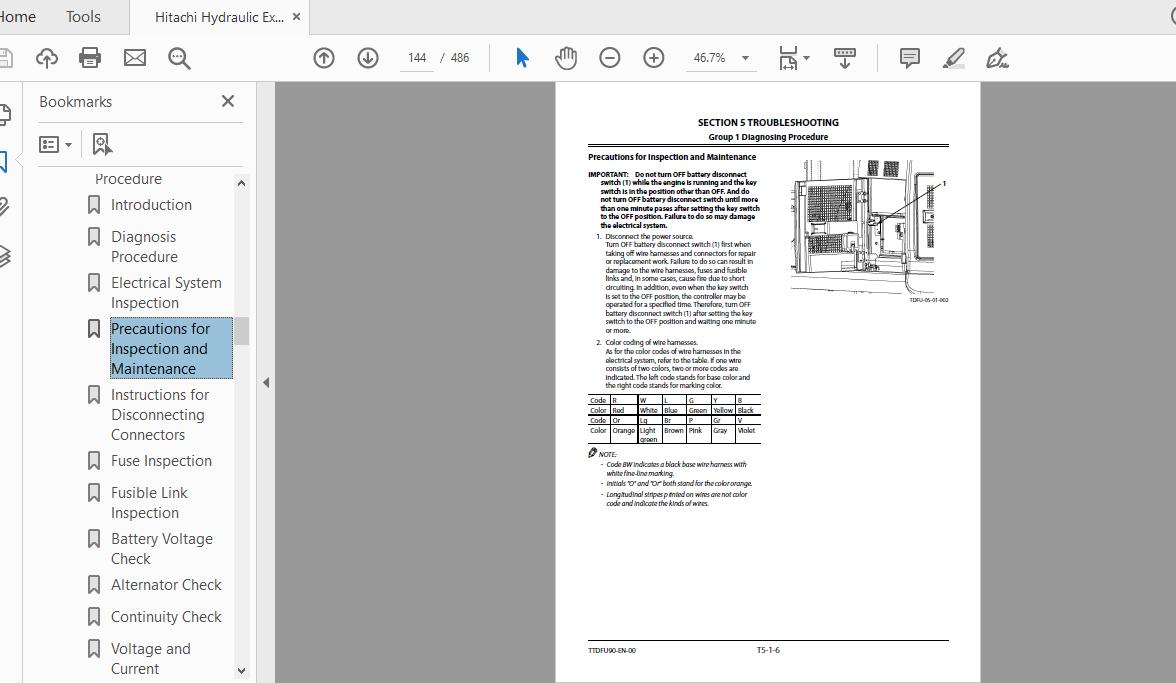The width and height of the screenshot is (1176, 683).
Task: Activate the Hand pan tool
Action: click(x=566, y=58)
